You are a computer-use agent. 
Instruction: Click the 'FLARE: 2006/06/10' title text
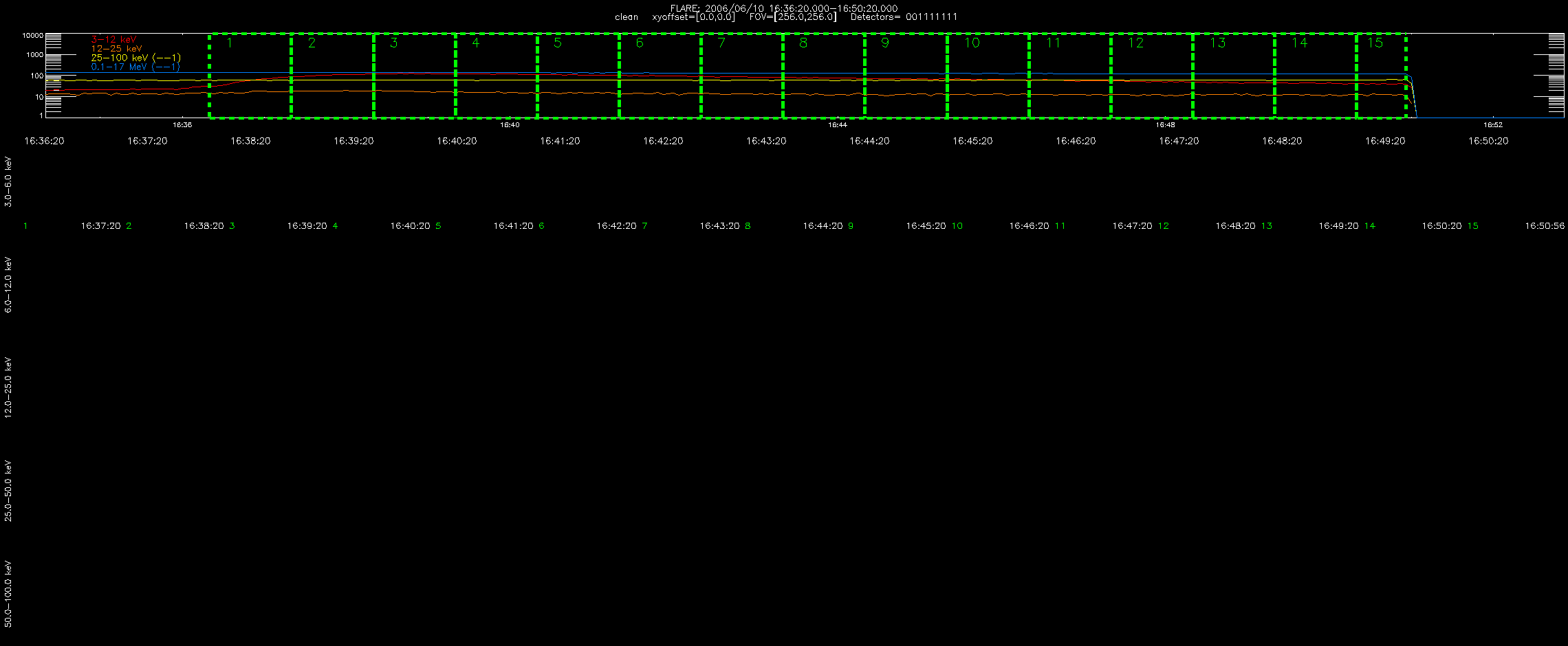[x=717, y=8]
